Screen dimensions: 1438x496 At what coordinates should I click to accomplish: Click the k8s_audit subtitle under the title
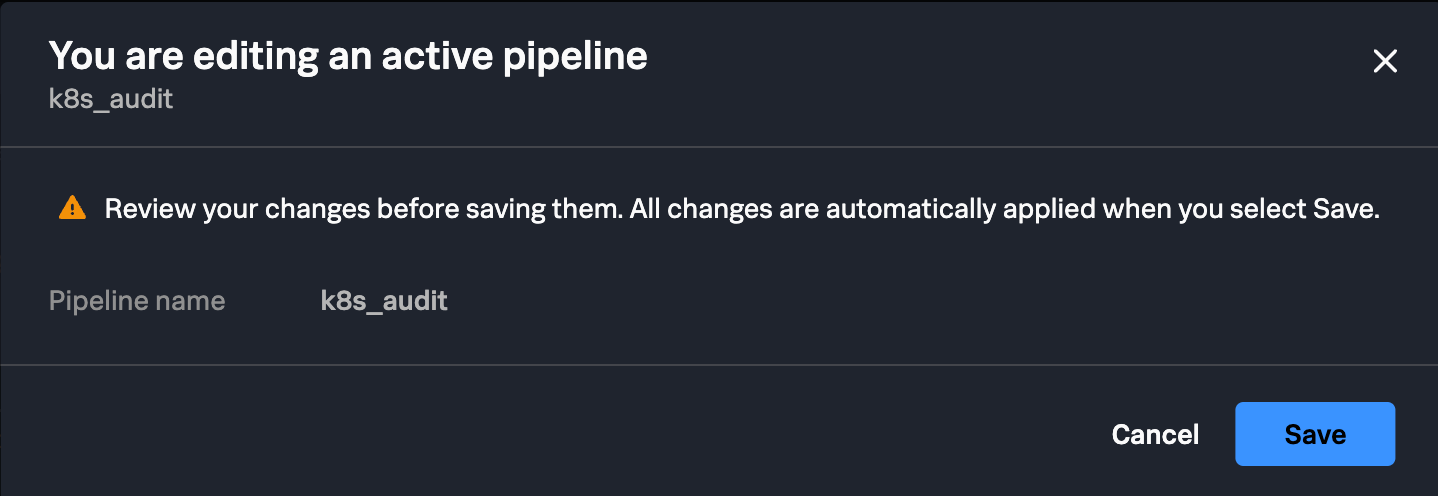[111, 100]
